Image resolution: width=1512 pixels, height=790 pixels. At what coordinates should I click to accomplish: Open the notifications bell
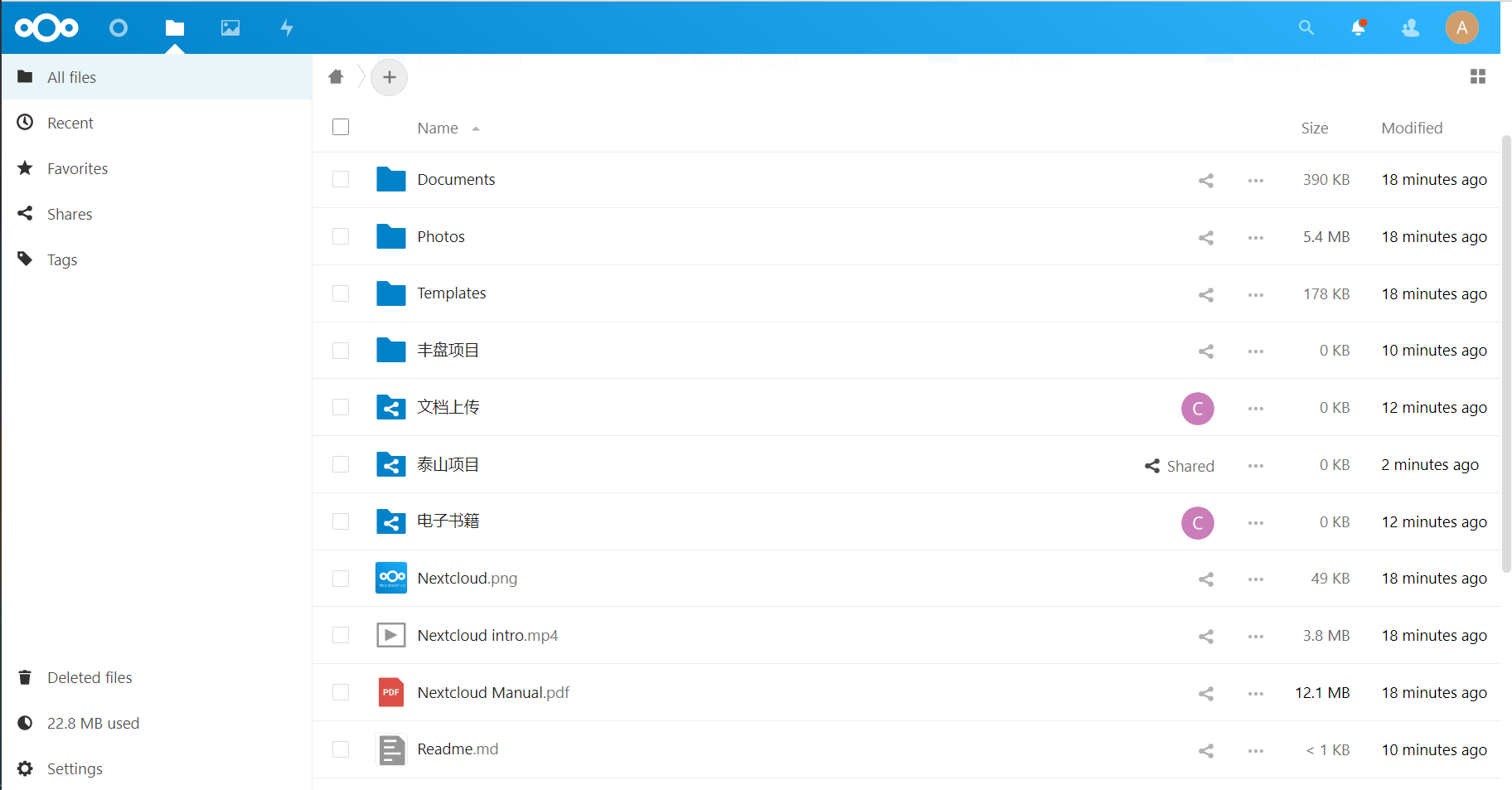tap(1358, 28)
